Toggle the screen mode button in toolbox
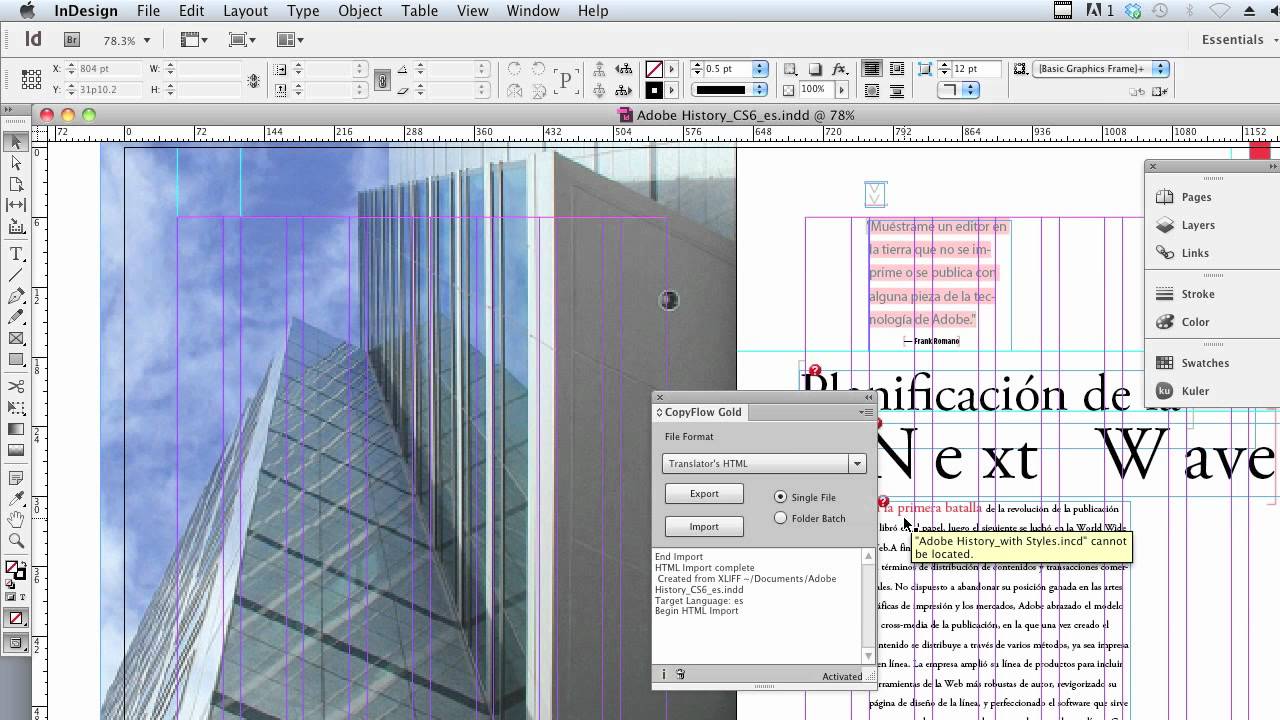 (16, 644)
